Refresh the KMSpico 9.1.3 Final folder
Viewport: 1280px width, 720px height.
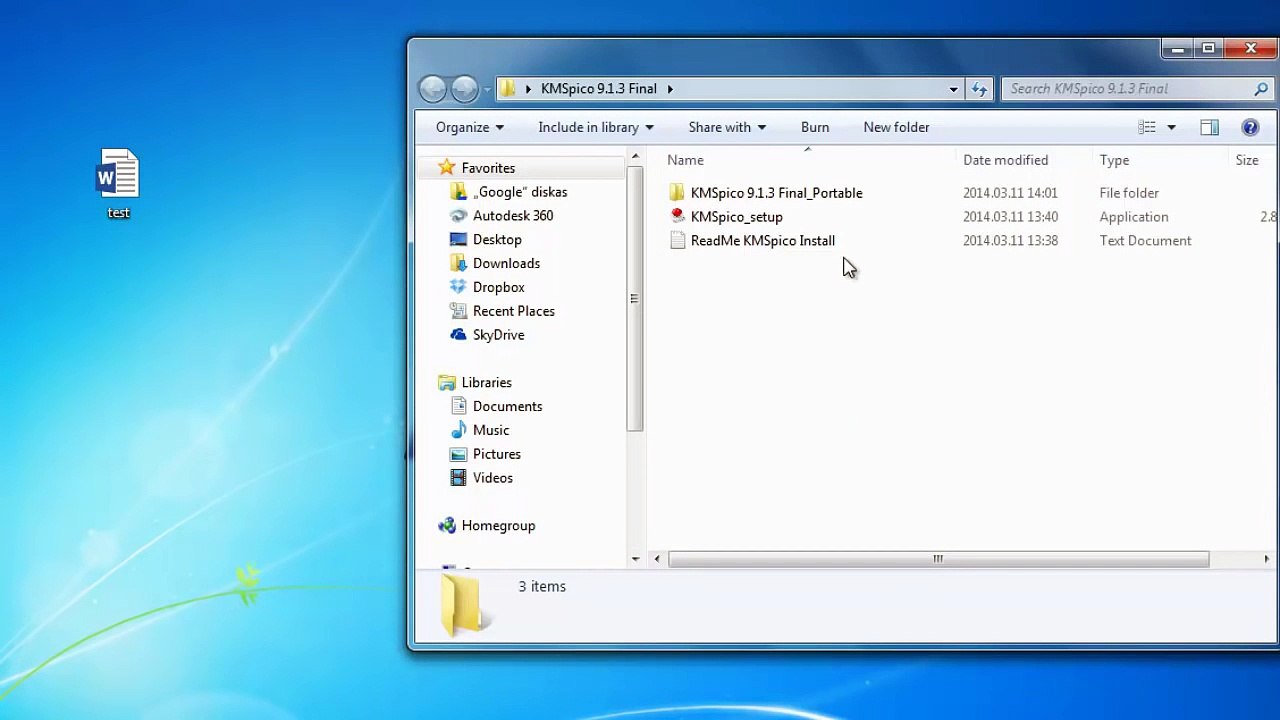tap(979, 89)
